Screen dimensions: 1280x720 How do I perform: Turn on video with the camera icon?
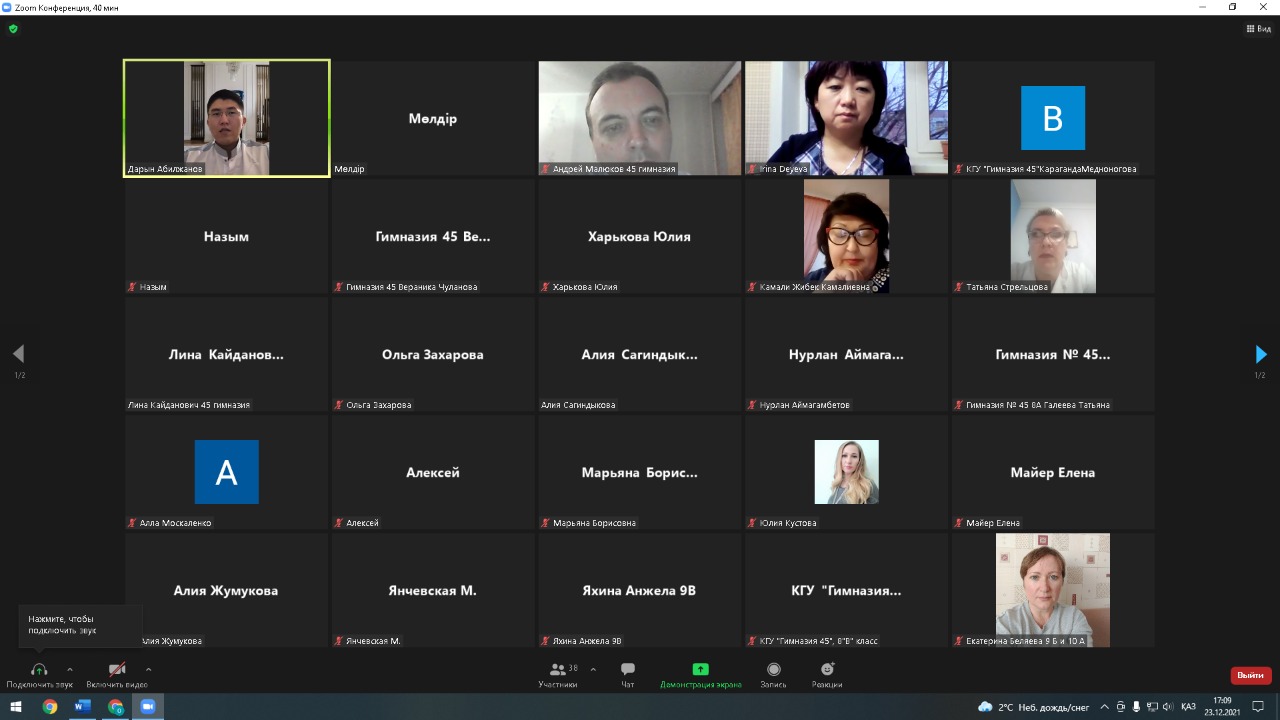(117, 670)
